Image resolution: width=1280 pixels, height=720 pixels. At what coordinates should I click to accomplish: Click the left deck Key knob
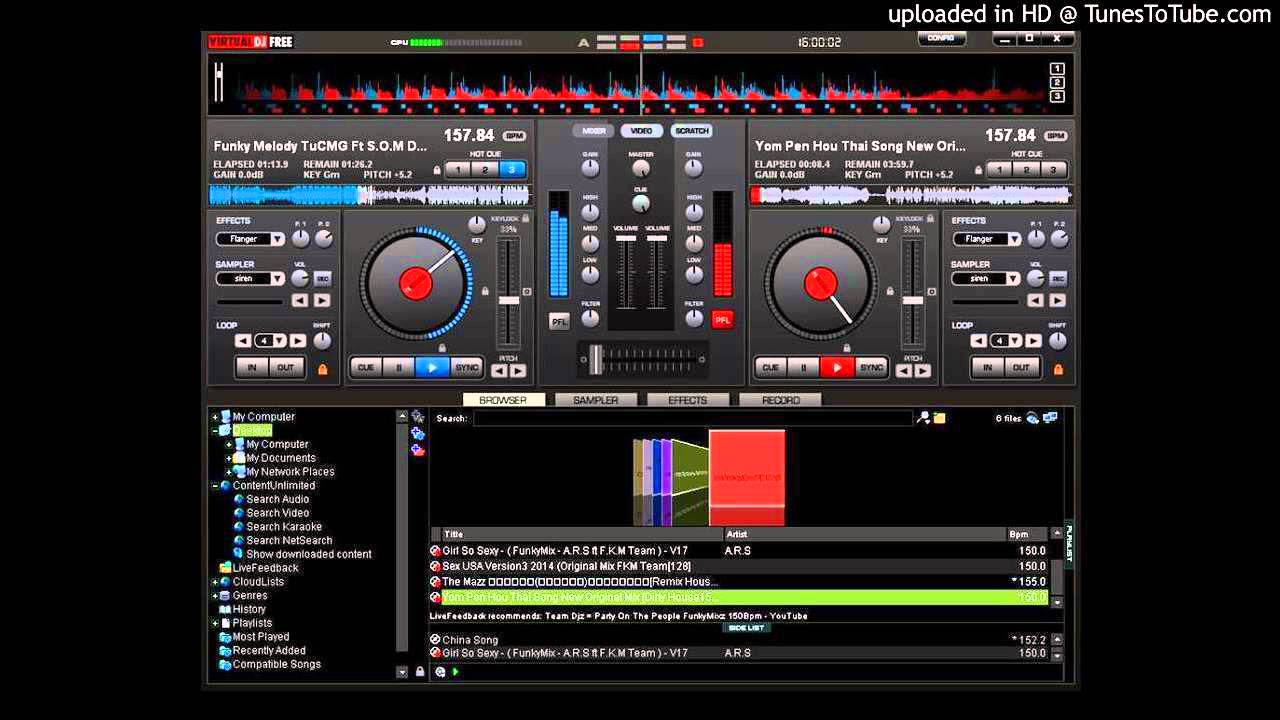(x=477, y=225)
